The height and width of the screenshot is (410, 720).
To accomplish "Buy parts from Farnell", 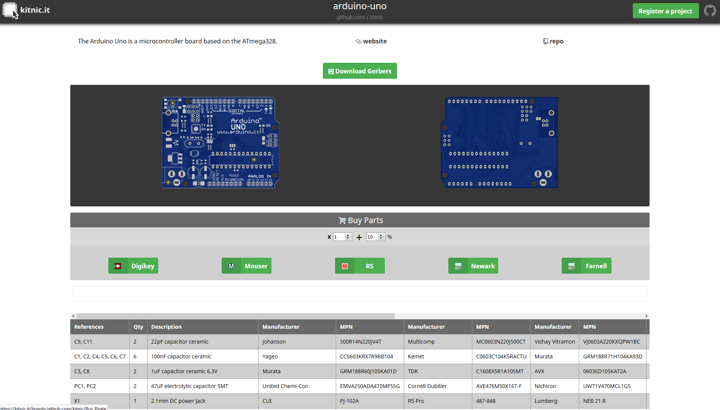I will 586,266.
